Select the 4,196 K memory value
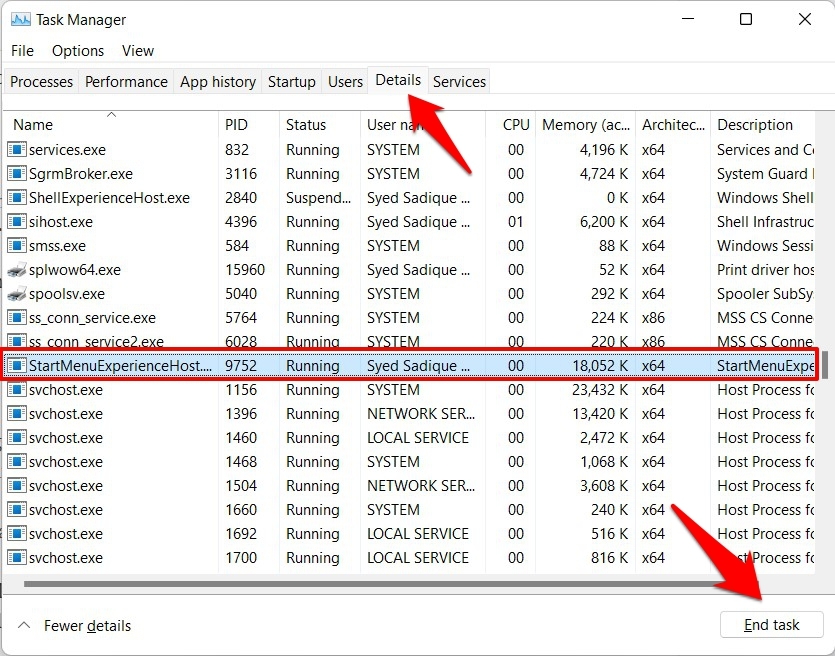 (604, 150)
